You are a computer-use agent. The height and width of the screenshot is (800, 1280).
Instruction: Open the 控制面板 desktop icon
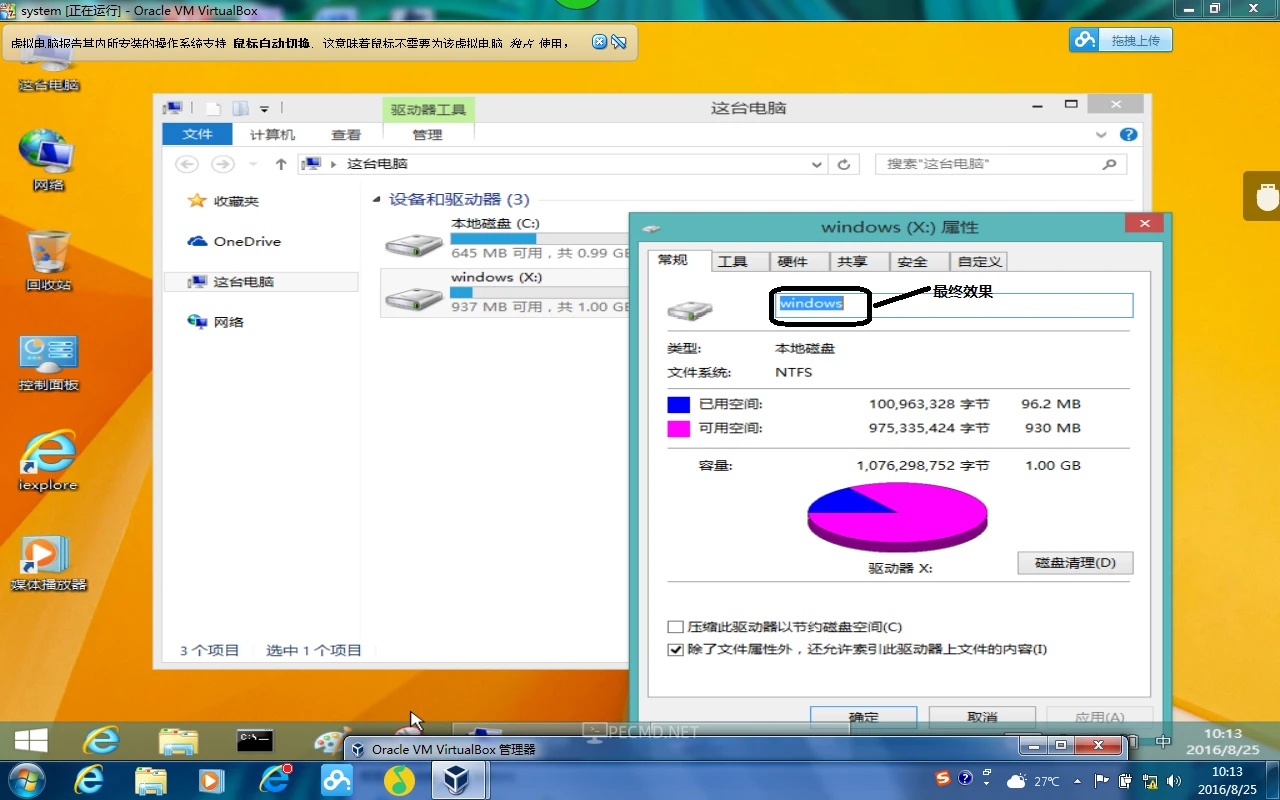pyautogui.click(x=48, y=362)
